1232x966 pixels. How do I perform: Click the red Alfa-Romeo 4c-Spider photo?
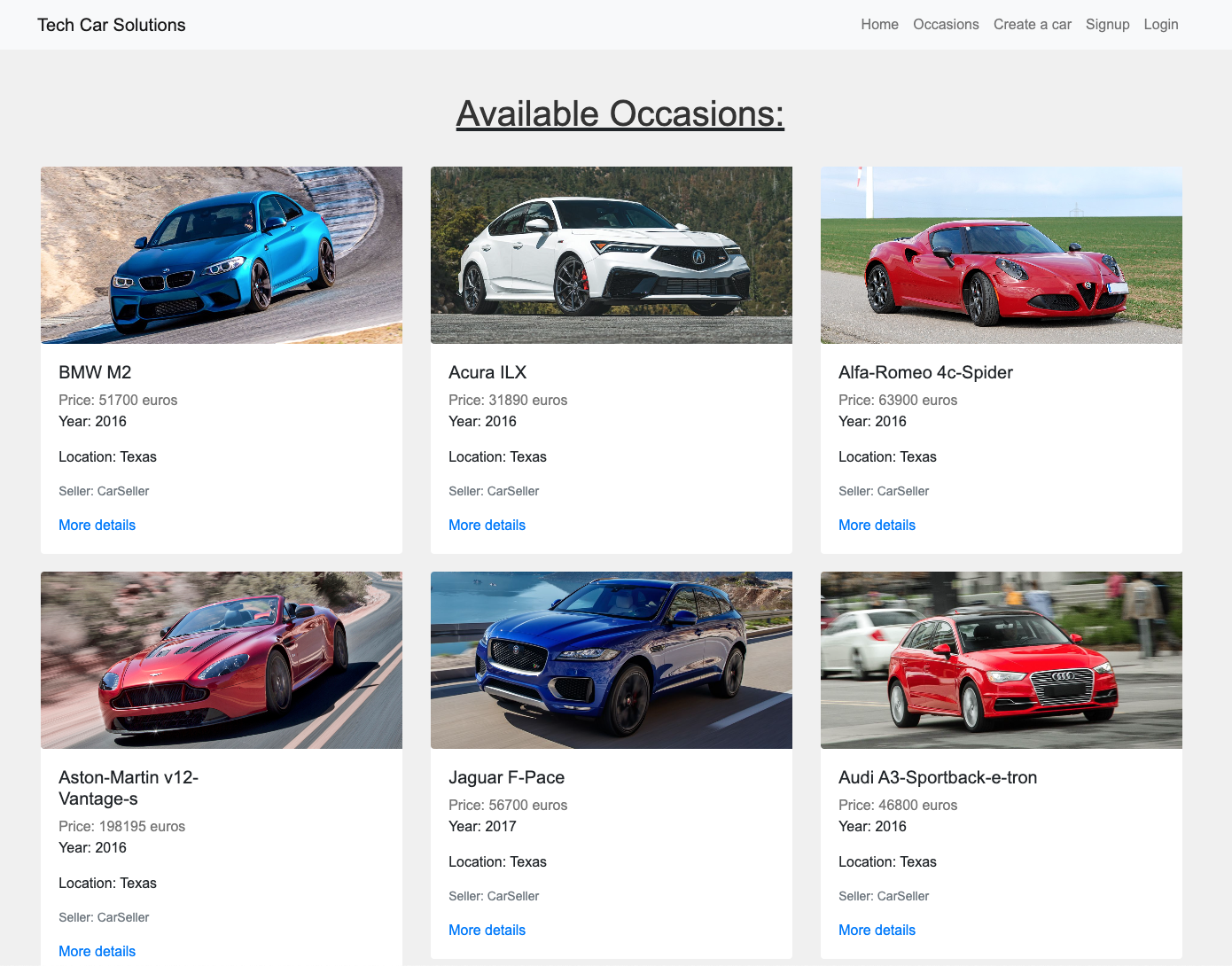coord(1001,254)
